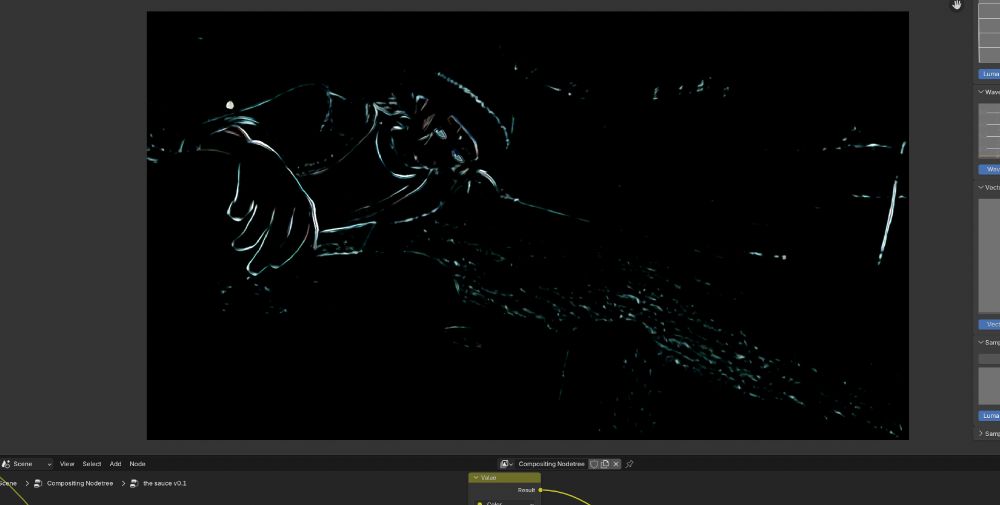The height and width of the screenshot is (505, 1000).
Task: Click the Luma button in Sample Line panel
Action: click(x=989, y=416)
